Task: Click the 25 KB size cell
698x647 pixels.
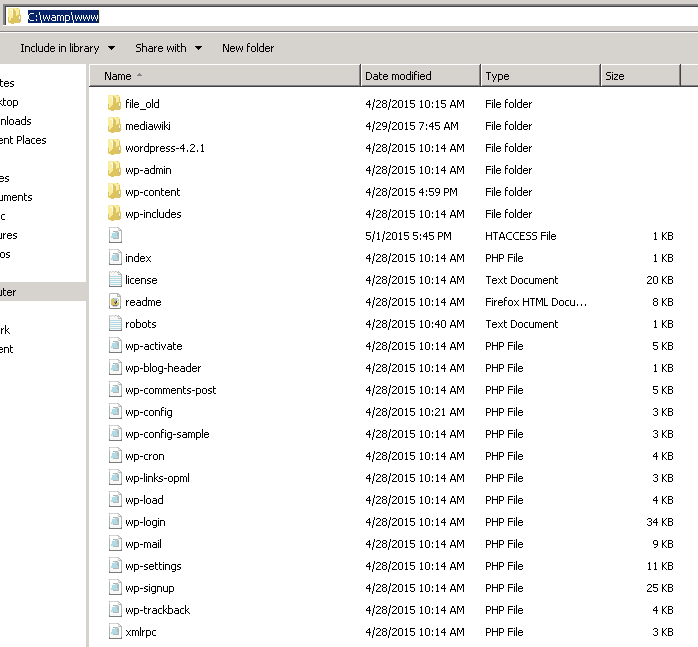Action: (x=660, y=588)
